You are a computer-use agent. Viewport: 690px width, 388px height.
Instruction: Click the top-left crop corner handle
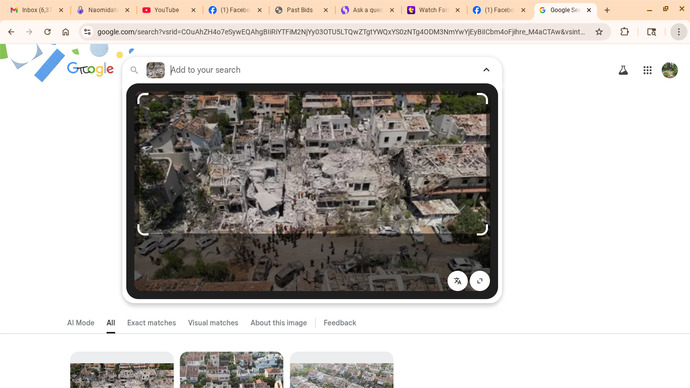click(x=143, y=99)
